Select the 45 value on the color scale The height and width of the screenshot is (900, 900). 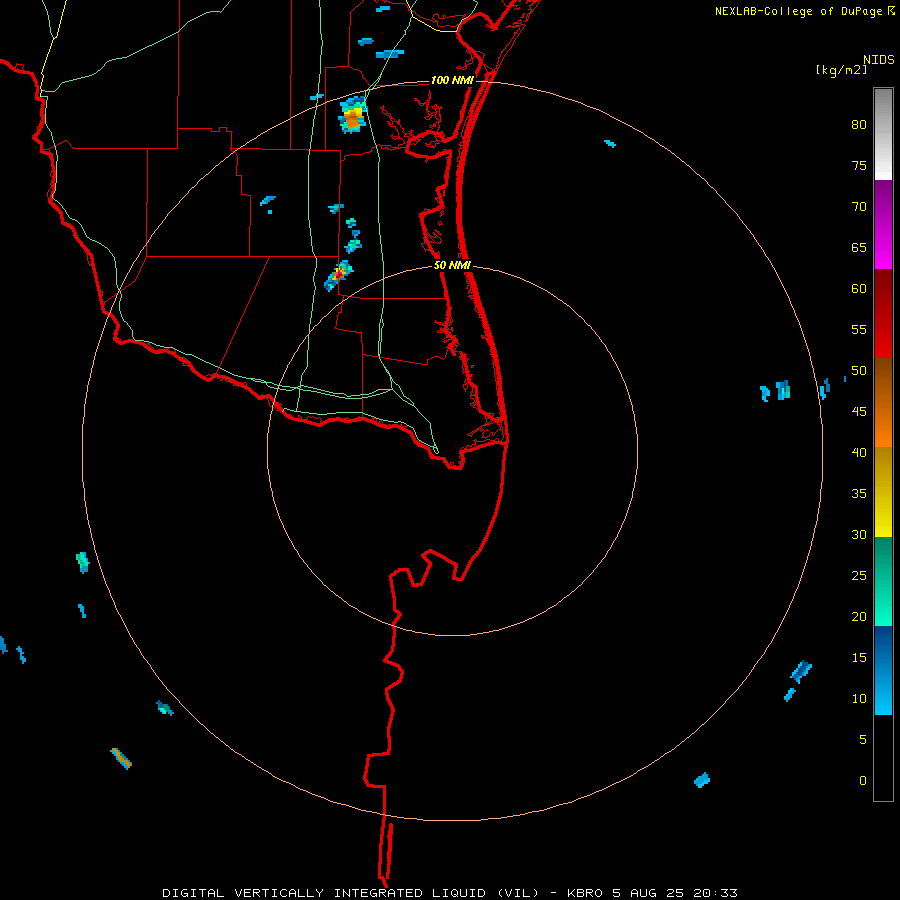[x=859, y=412]
